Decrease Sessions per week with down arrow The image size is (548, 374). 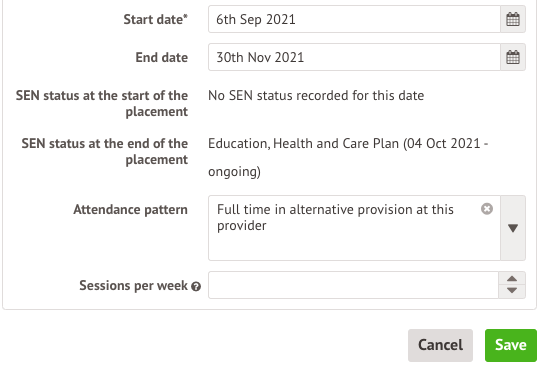point(512,291)
